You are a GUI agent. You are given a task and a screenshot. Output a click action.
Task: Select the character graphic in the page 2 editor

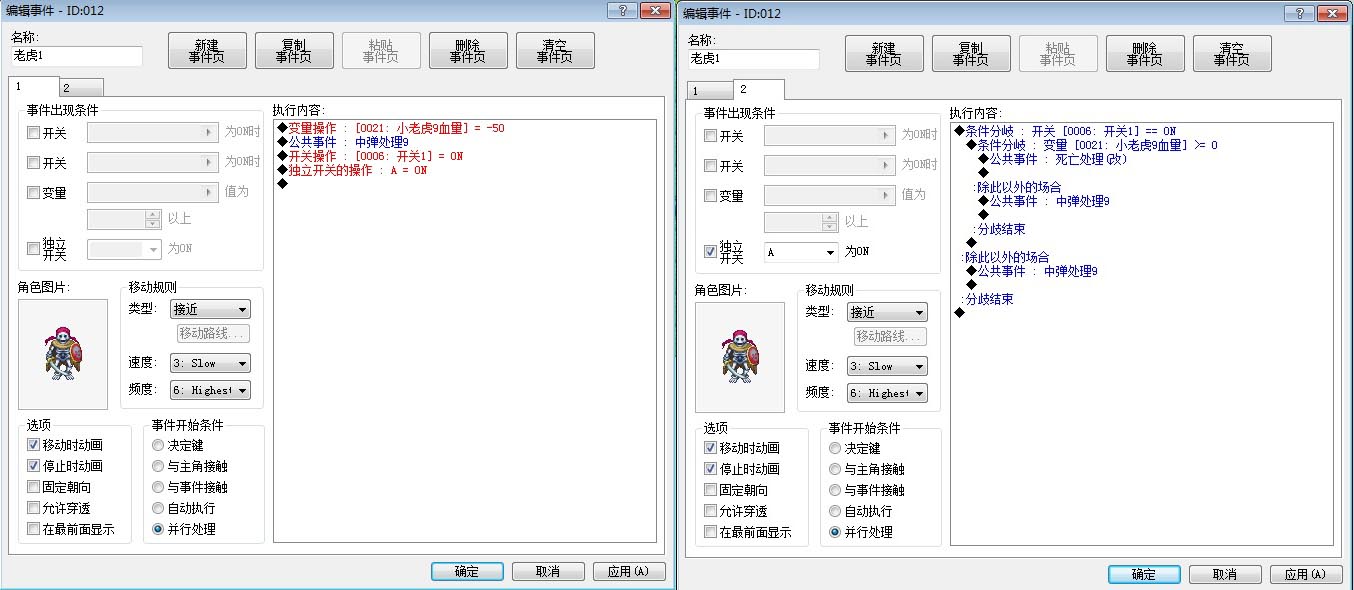[739, 357]
